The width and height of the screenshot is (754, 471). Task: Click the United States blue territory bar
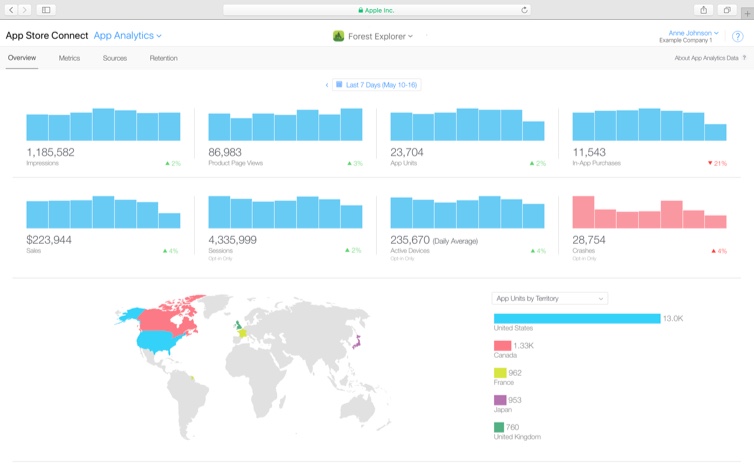pyautogui.click(x=576, y=319)
